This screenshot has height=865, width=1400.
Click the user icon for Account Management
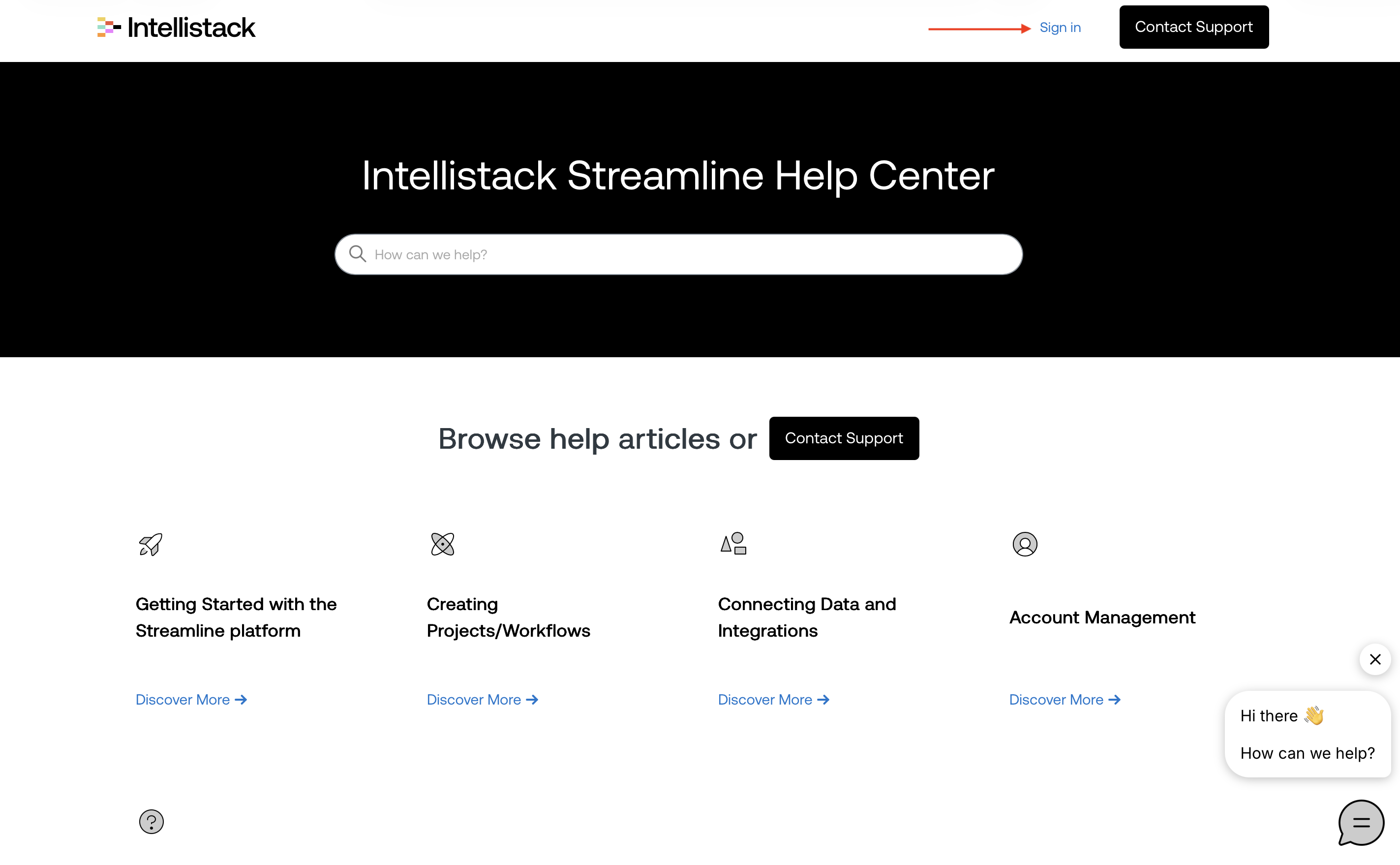click(x=1024, y=544)
